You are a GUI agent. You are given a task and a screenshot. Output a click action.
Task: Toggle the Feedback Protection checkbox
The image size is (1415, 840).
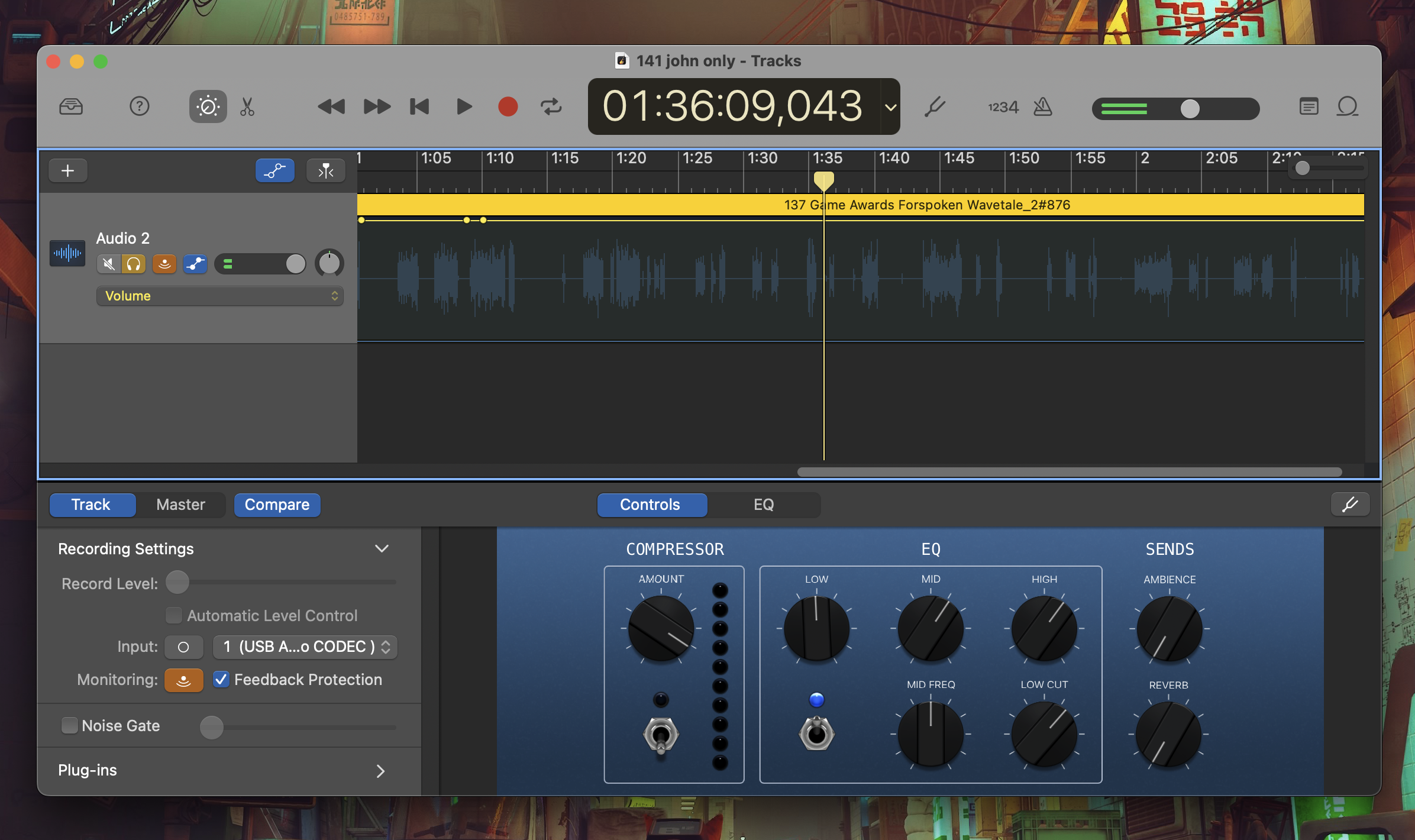(222, 680)
